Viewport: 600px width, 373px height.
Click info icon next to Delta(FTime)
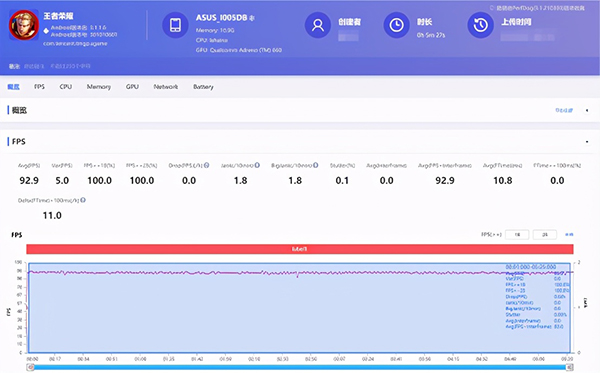click(x=83, y=200)
